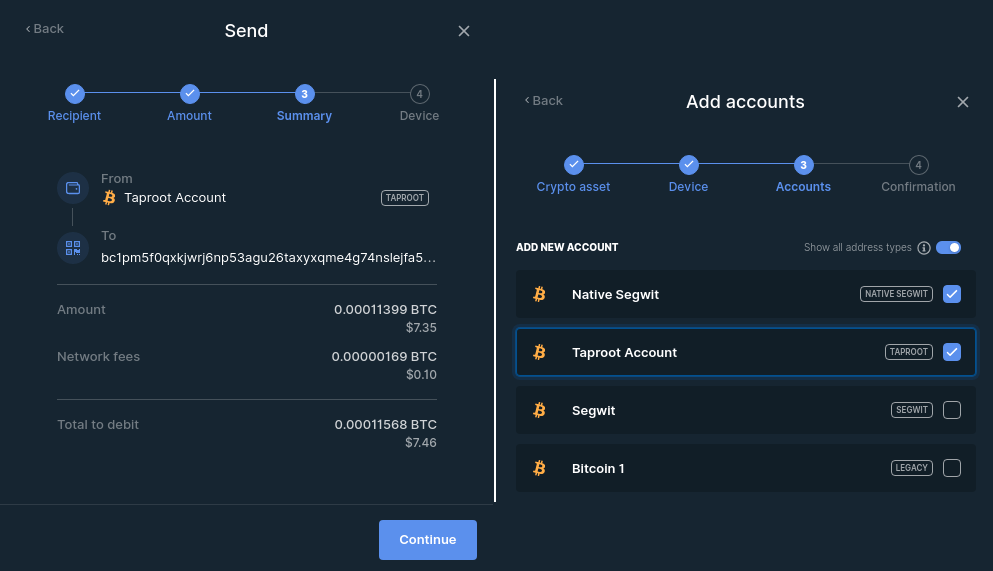This screenshot has width=993, height=571.
Task: Toggle Show all address types switch
Action: tap(948, 248)
